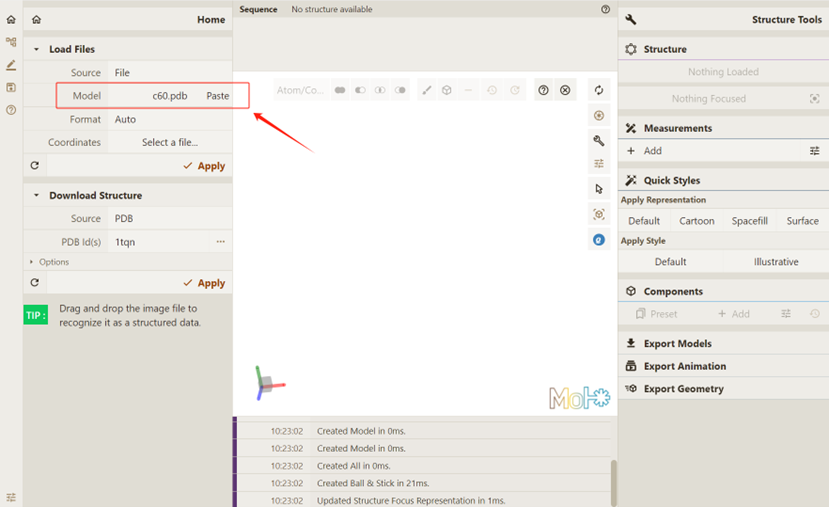Expand the Export Animation section
Viewport: 829px width, 507px height.
(684, 366)
